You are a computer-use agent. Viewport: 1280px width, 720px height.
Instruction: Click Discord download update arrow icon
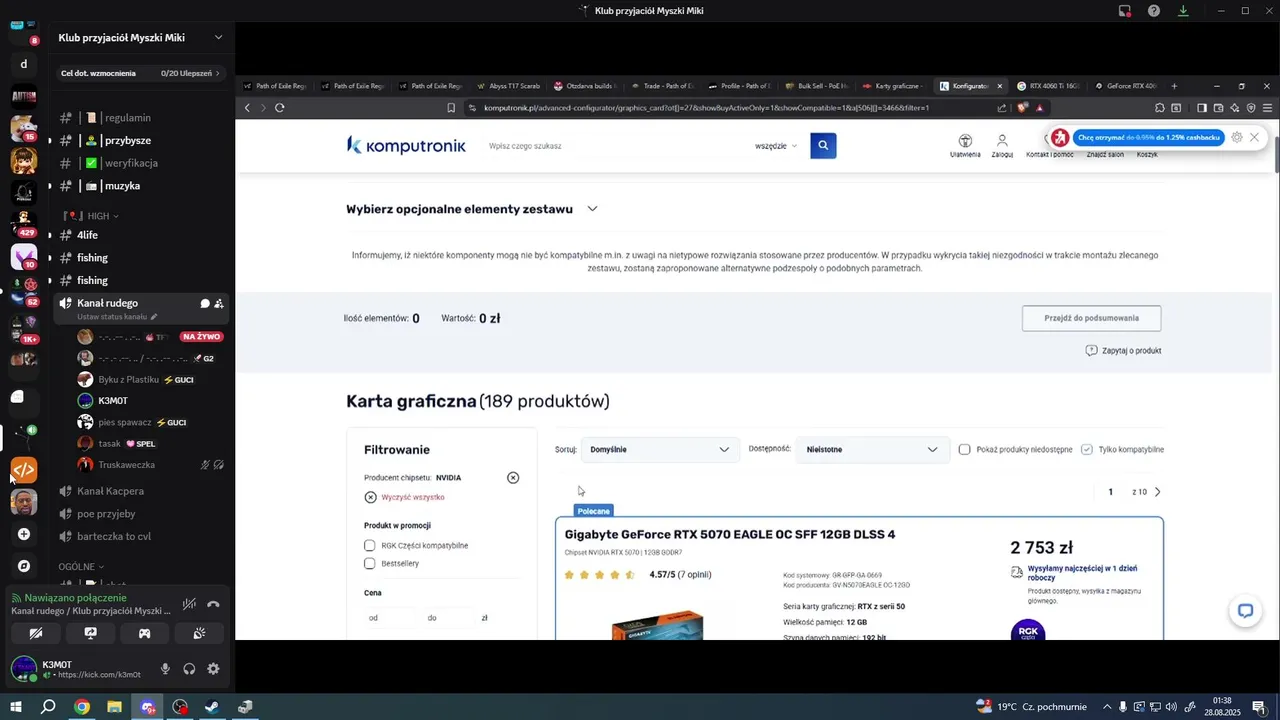point(1183,11)
